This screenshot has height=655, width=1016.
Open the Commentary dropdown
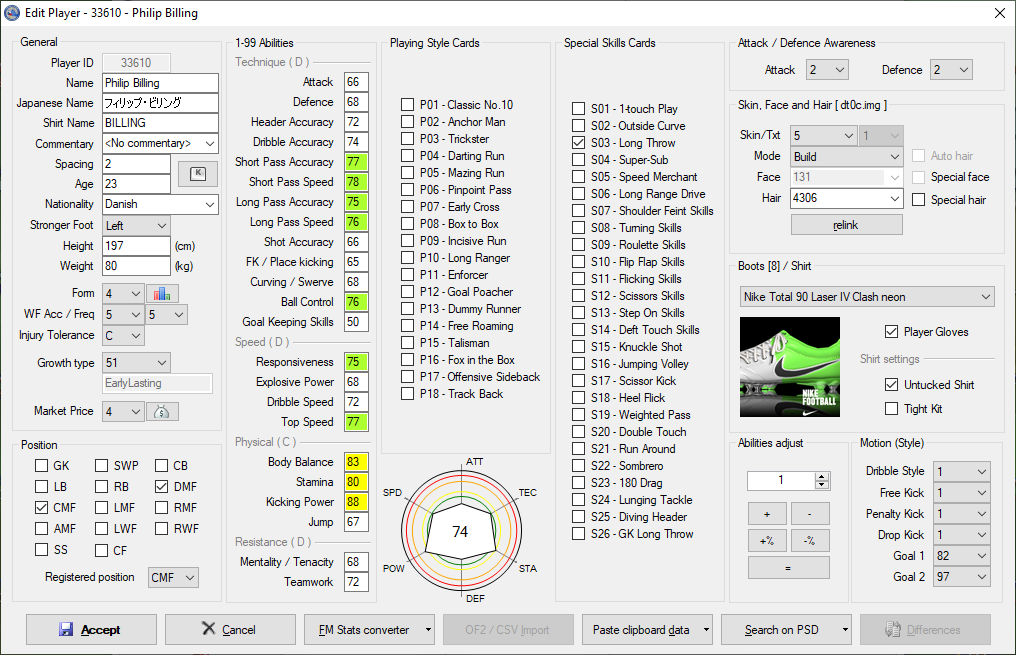click(x=209, y=143)
